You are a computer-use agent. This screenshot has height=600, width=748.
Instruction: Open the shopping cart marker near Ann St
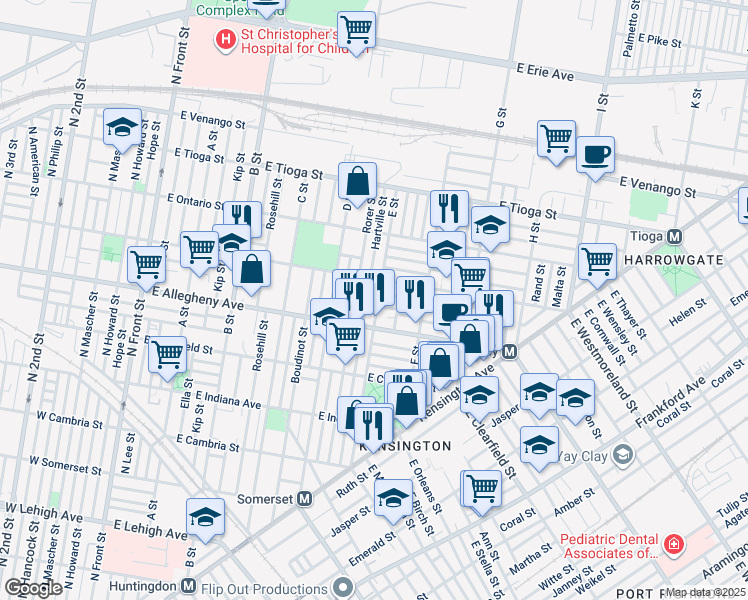click(482, 489)
